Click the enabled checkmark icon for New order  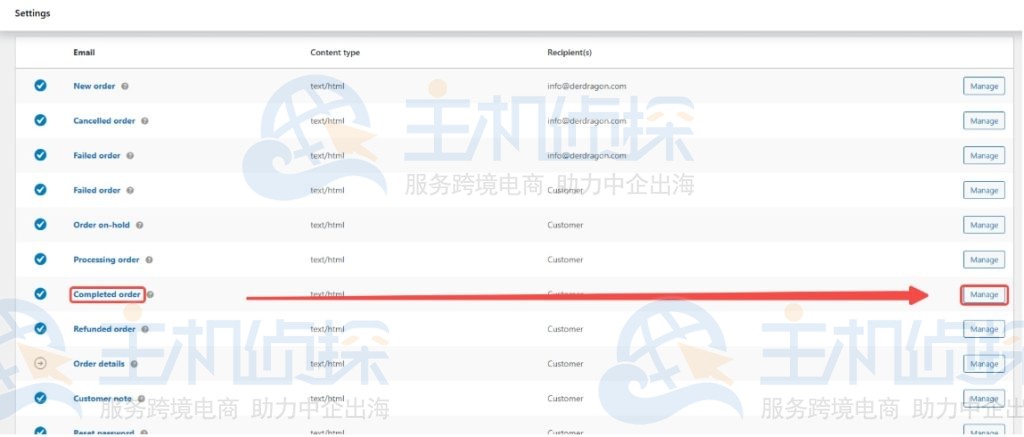coord(40,86)
